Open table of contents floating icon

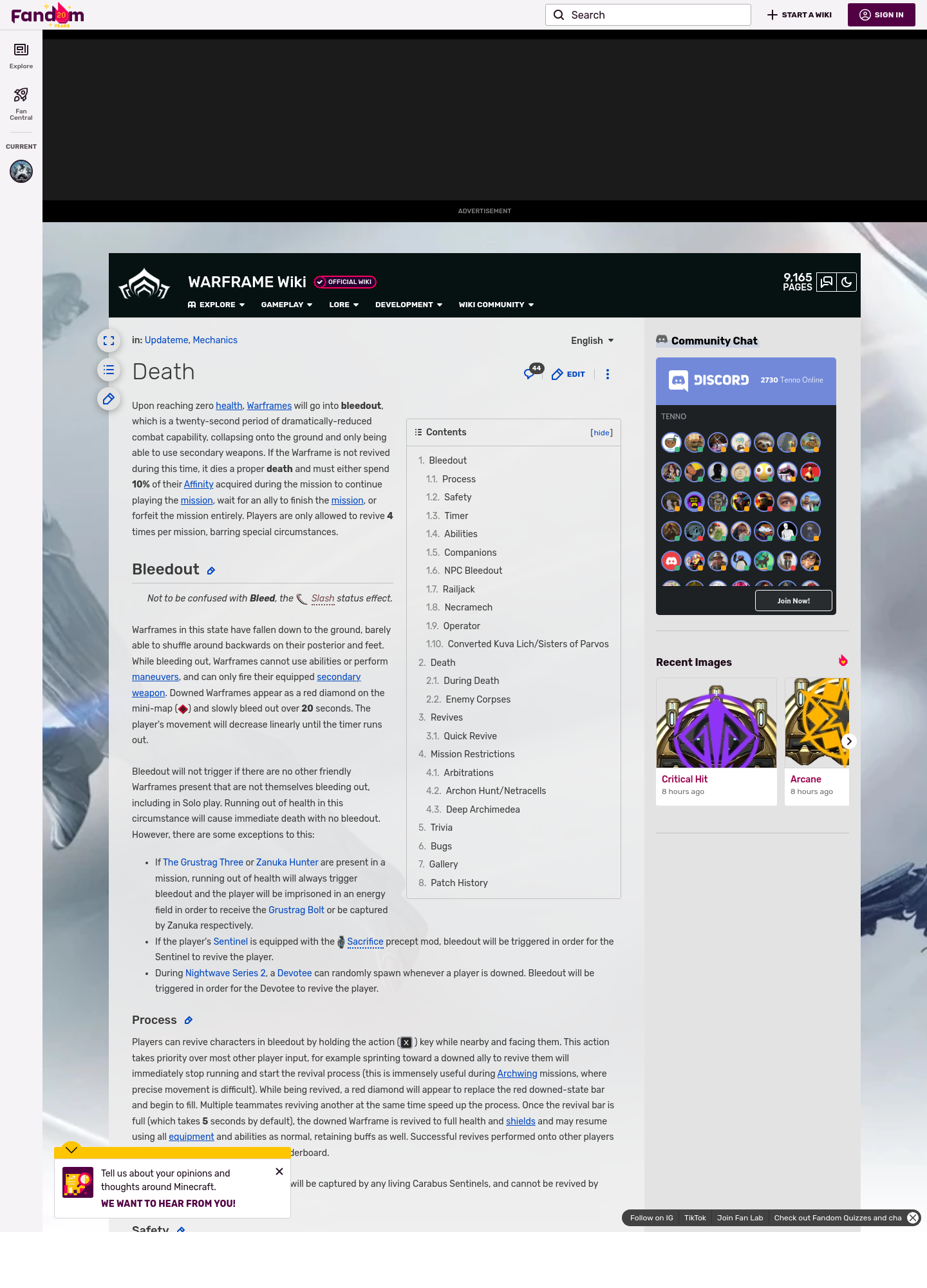pyautogui.click(x=109, y=370)
